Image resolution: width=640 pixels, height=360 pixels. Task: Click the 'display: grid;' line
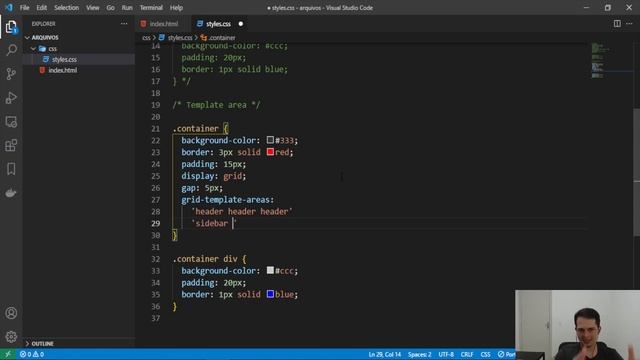tap(213, 176)
